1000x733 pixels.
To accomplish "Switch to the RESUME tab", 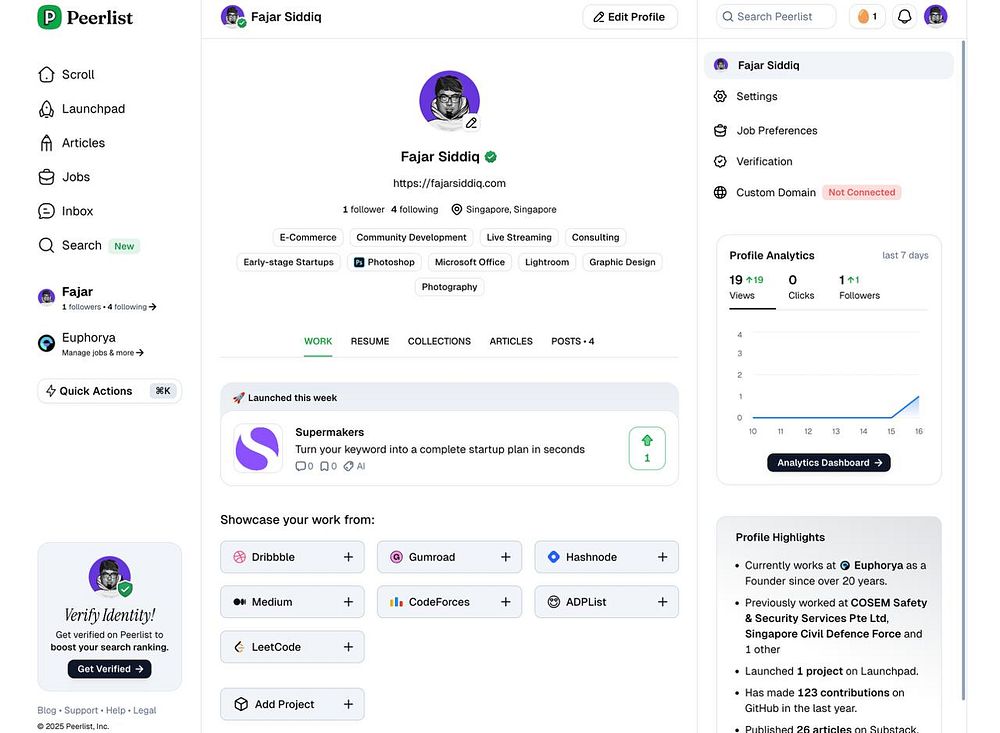I will tap(370, 341).
